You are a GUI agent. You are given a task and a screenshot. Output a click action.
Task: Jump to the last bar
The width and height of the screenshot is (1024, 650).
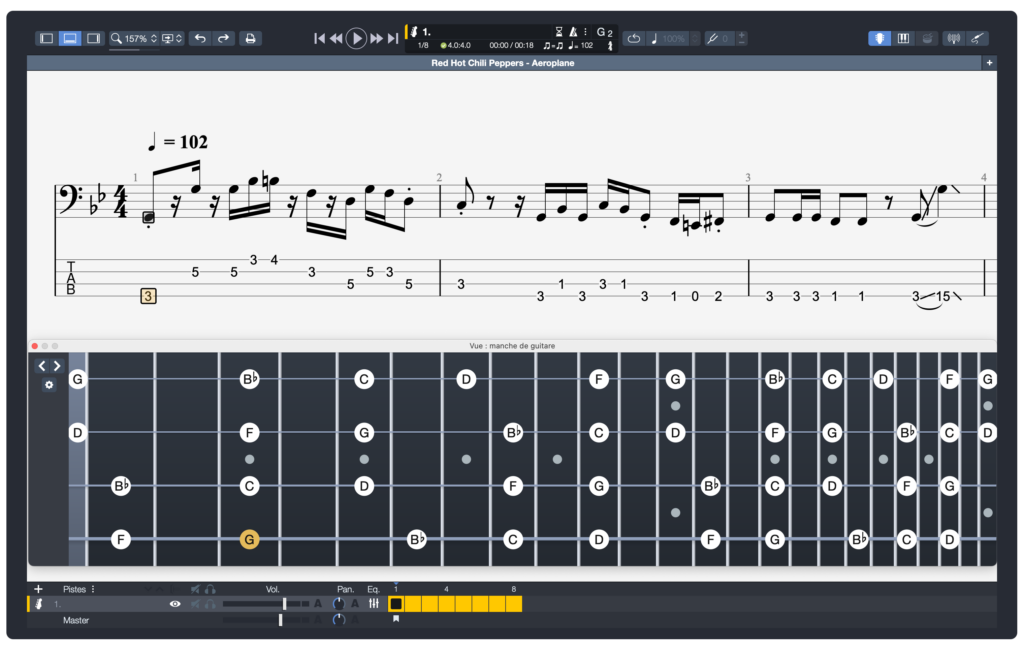click(x=392, y=39)
